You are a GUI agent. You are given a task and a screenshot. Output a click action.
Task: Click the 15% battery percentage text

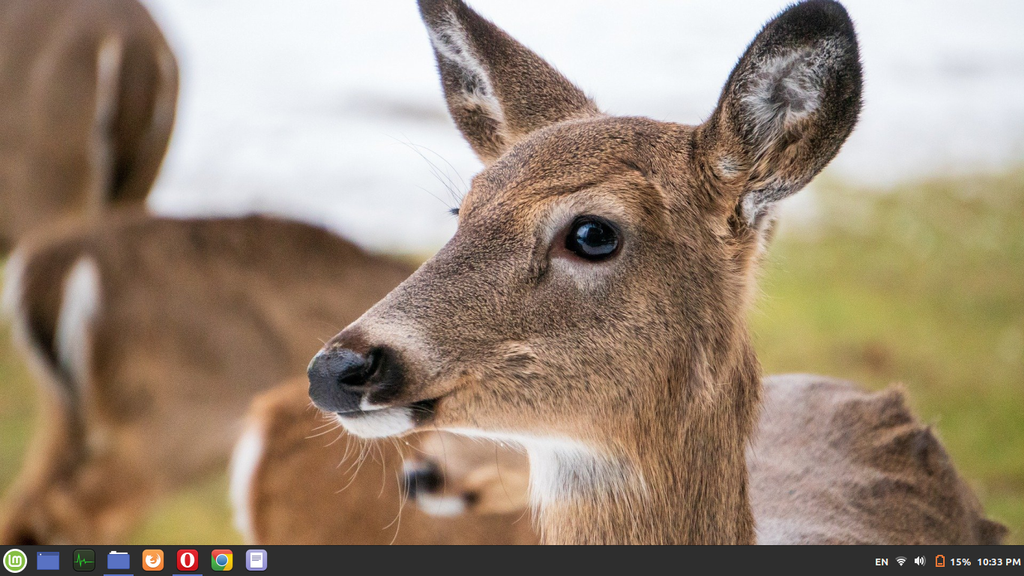click(960, 562)
